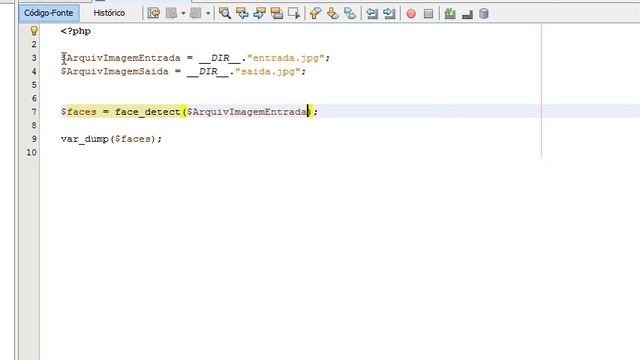
Task: Click the __DIR__ constant on line 3
Action: click(220, 58)
